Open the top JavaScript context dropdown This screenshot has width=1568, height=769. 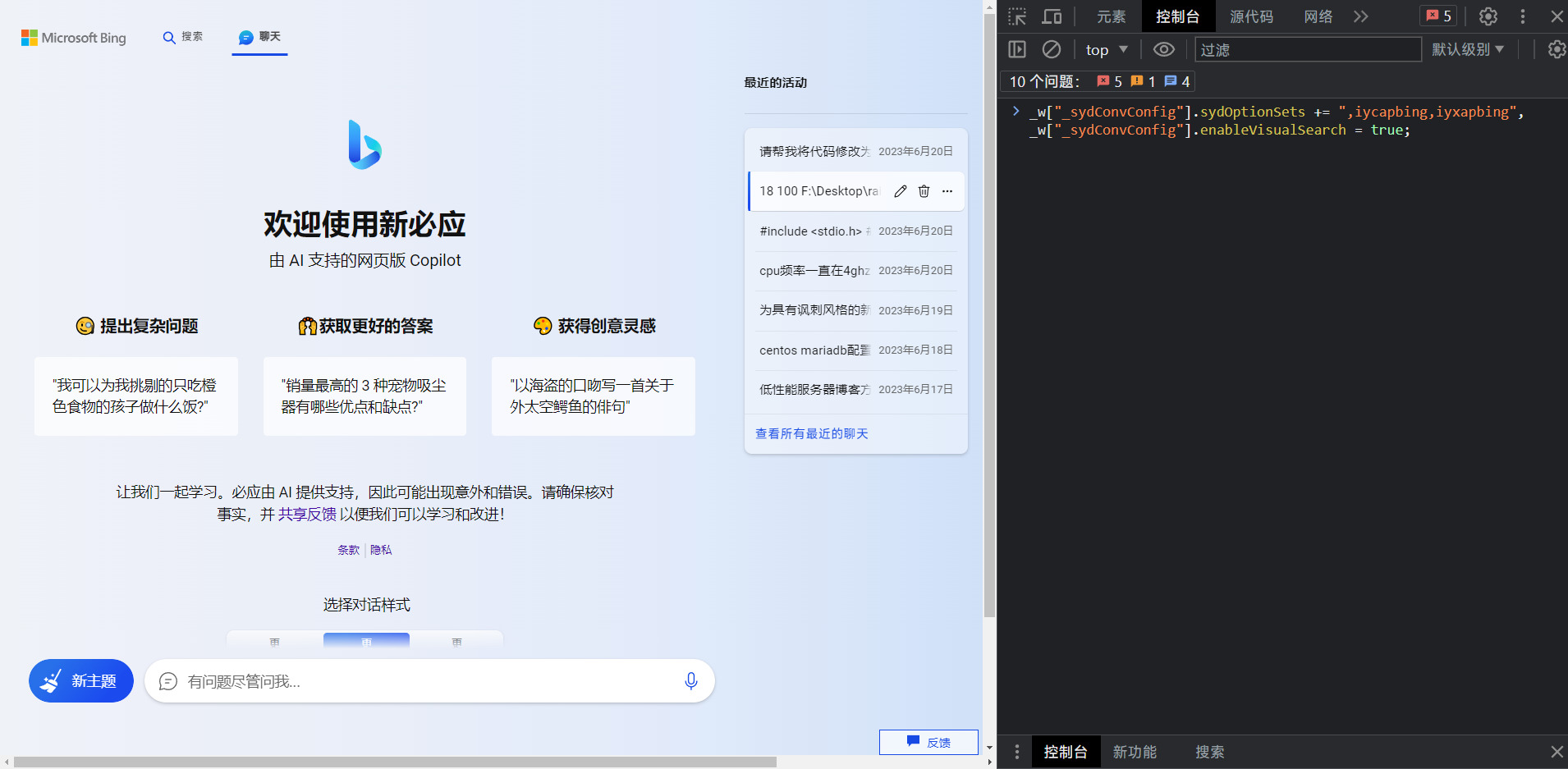(x=1106, y=49)
